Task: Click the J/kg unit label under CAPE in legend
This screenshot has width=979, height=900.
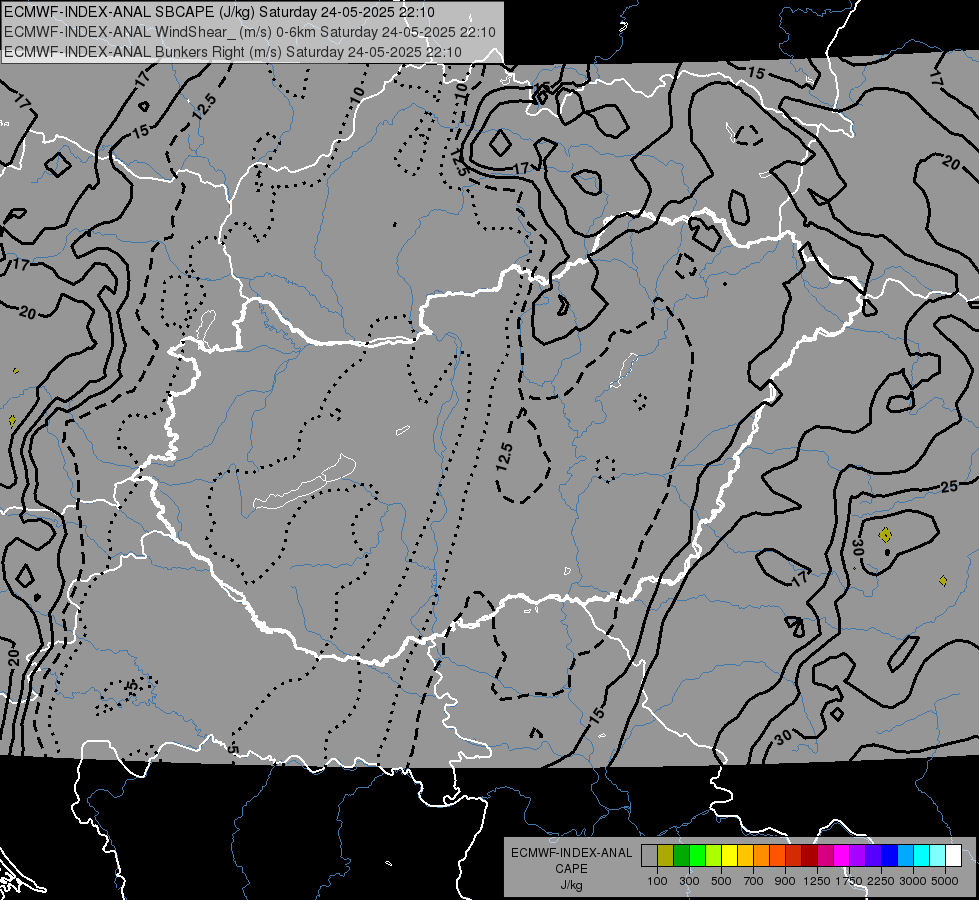Action: (x=571, y=885)
